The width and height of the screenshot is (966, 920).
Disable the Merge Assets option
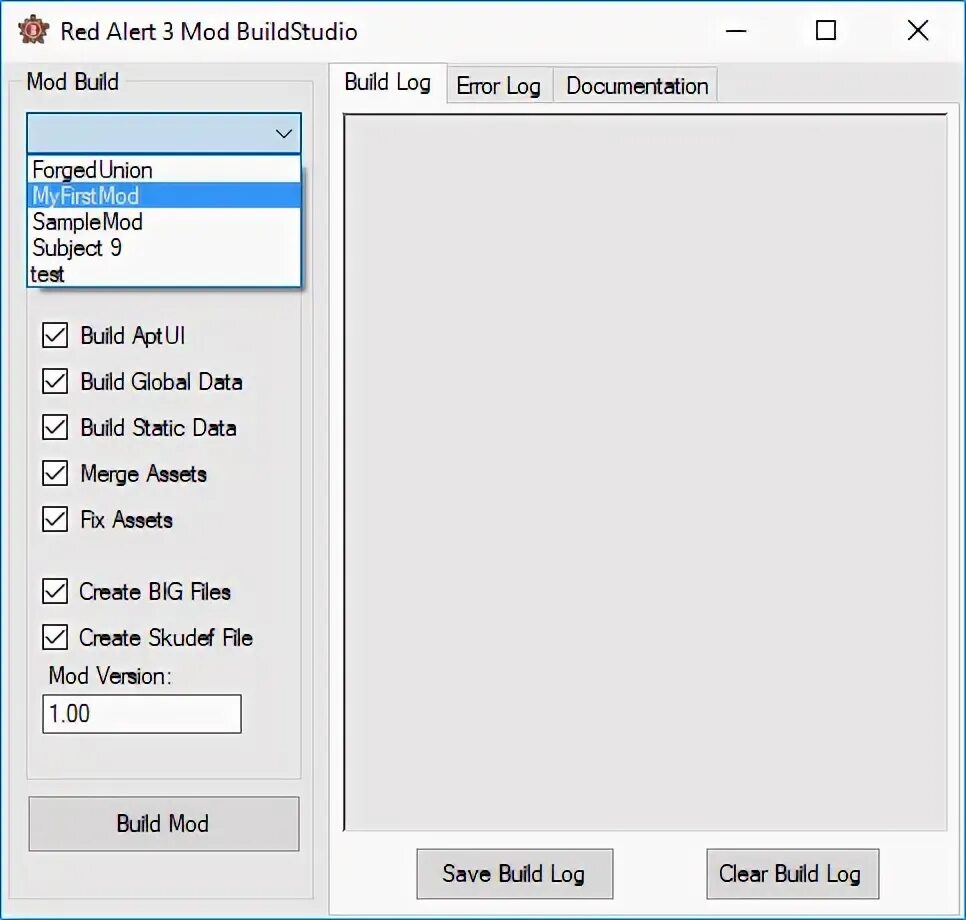pos(55,473)
